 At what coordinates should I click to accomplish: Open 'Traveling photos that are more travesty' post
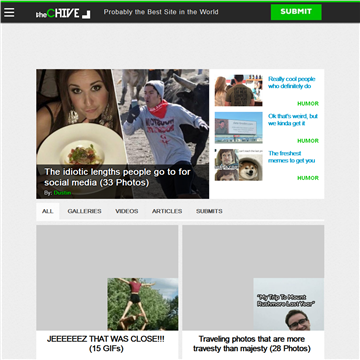[252, 344]
